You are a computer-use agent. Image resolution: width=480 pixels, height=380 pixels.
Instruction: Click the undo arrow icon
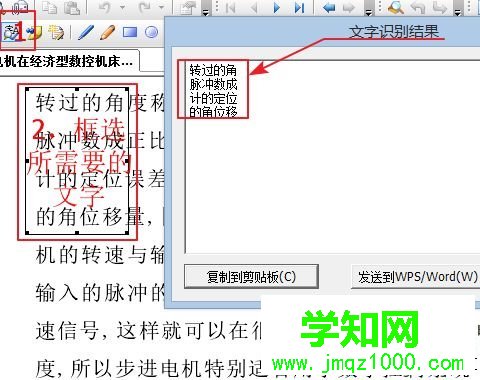(x=105, y=7)
